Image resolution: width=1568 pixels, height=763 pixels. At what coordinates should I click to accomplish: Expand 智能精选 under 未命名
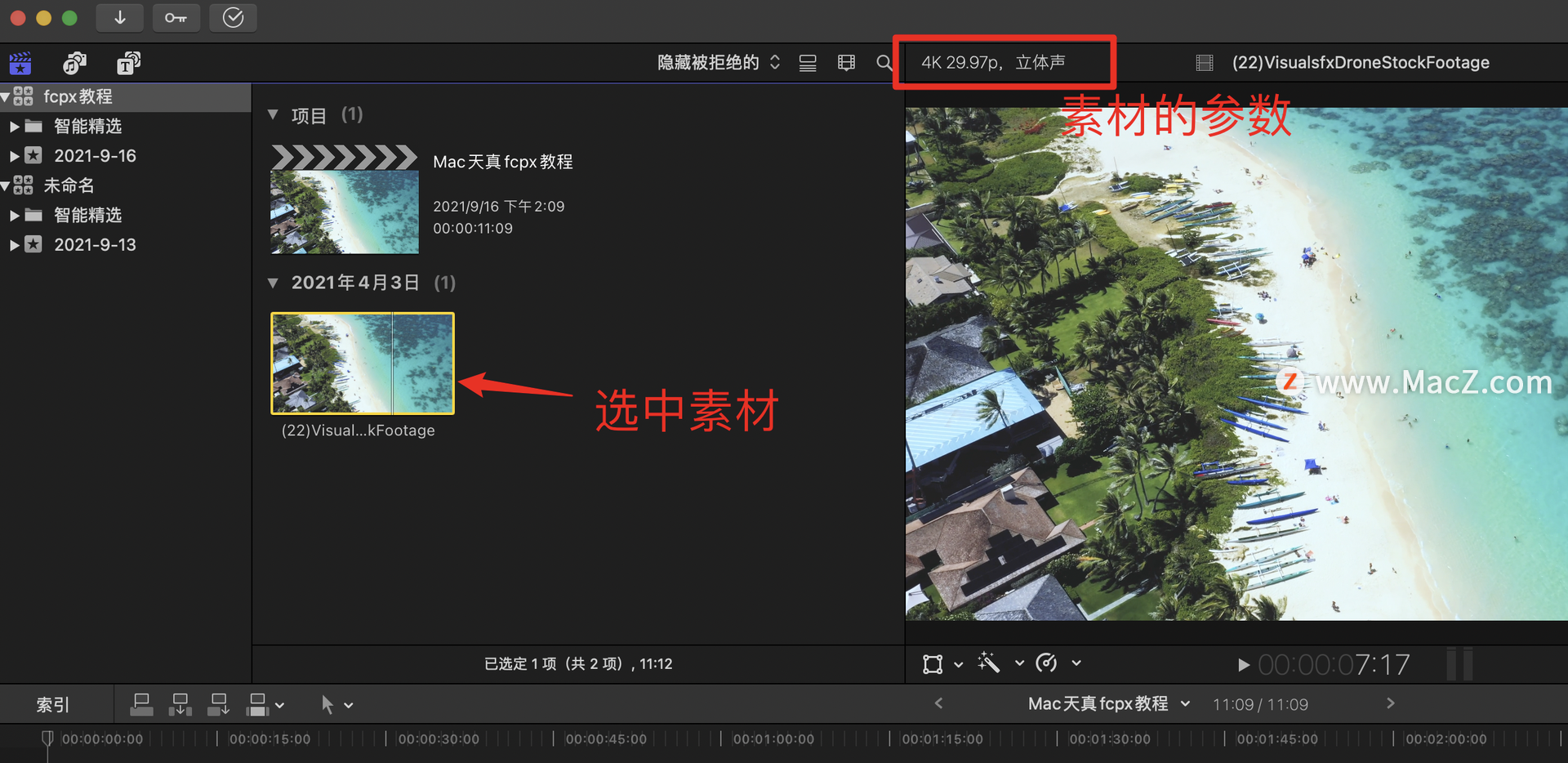coord(14,216)
